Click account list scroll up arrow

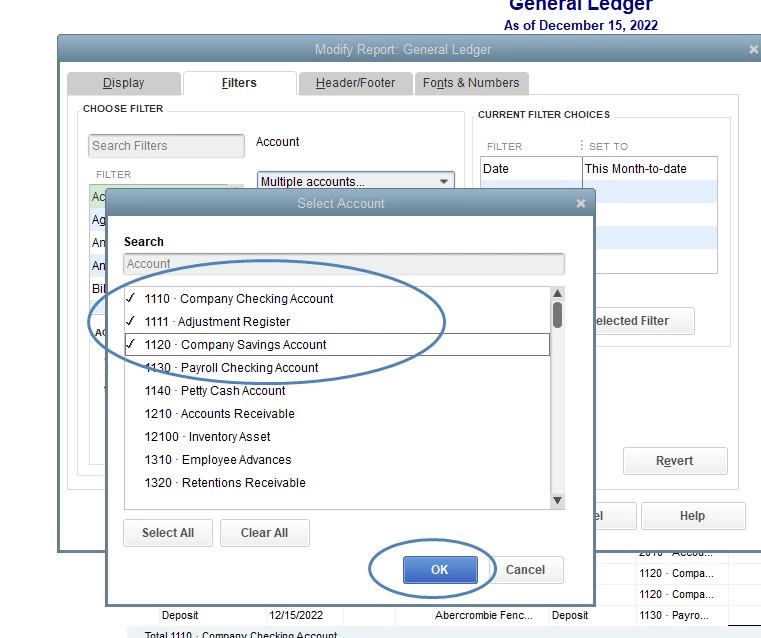pyautogui.click(x=557, y=293)
